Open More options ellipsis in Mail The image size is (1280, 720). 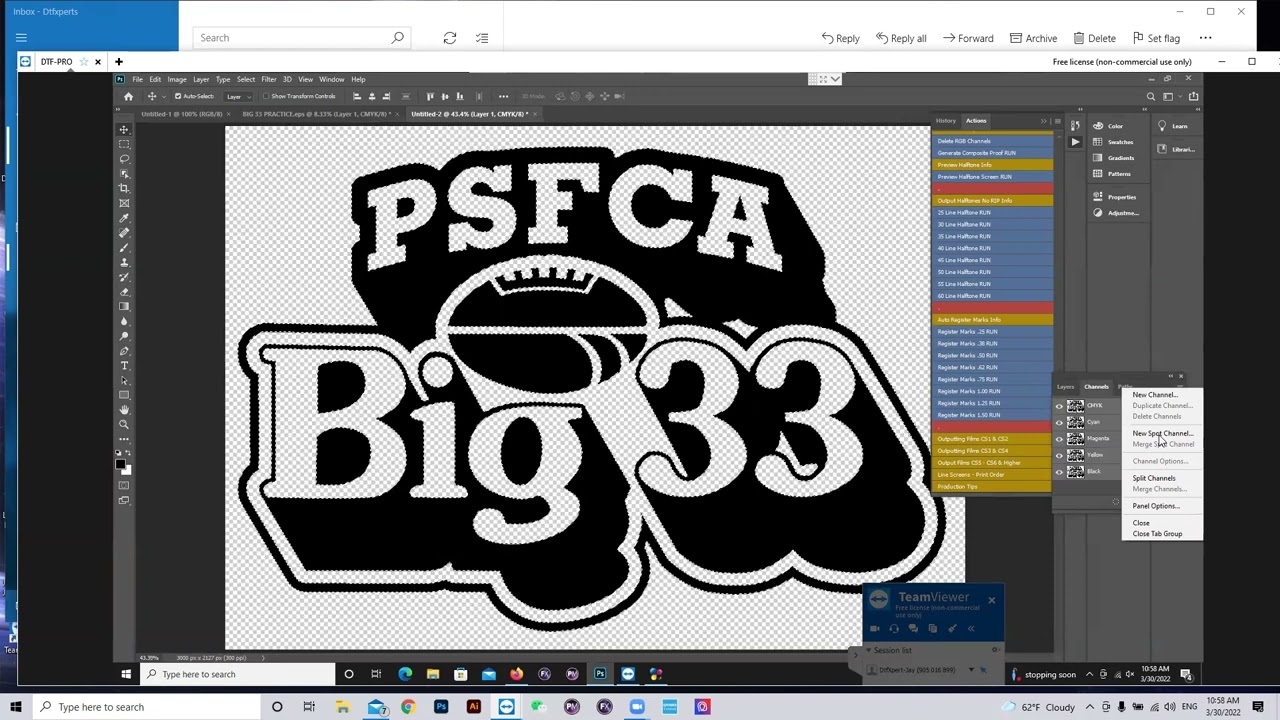point(1205,38)
